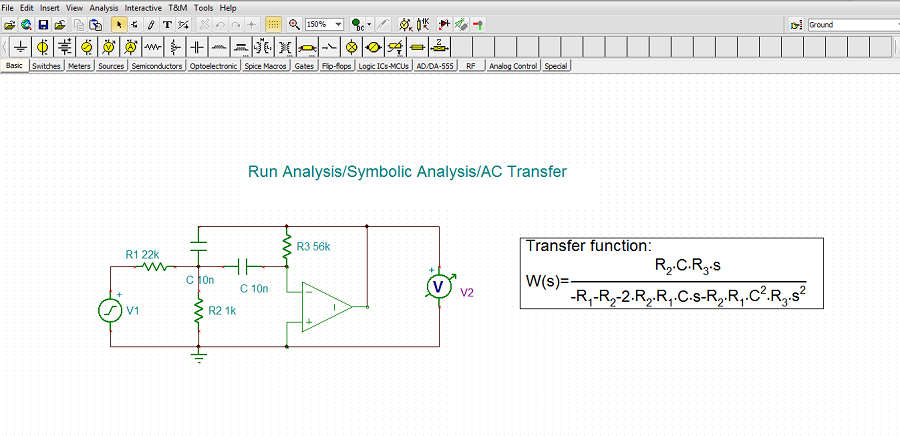
Task: Switch to the Semiconductors component tab
Action: [x=157, y=66]
